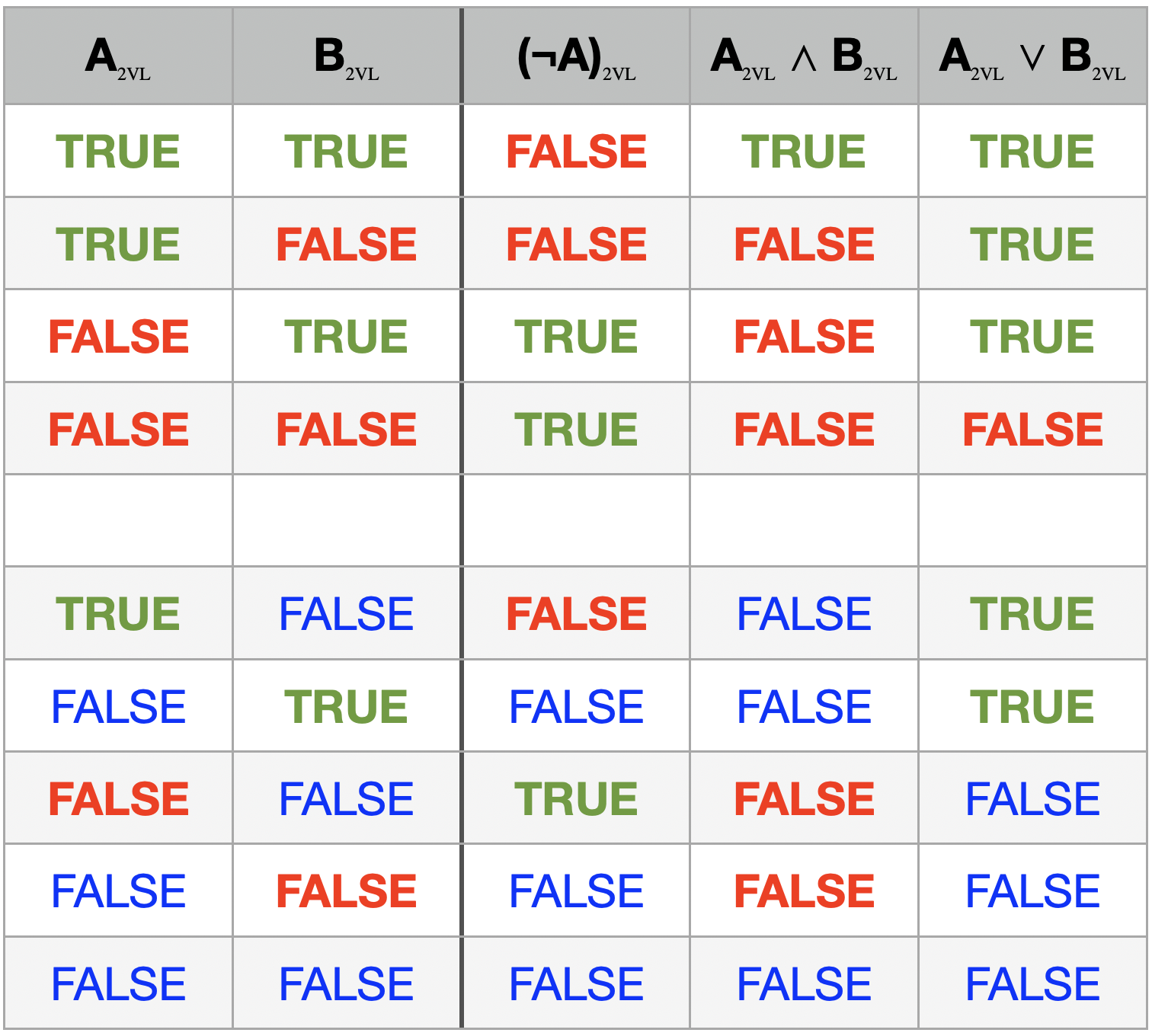Click the last row's blue FALSE in column A
The image size is (1152, 1036).
click(118, 984)
